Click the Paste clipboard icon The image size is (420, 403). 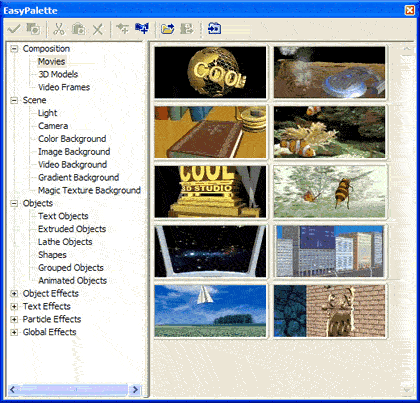coord(78,29)
